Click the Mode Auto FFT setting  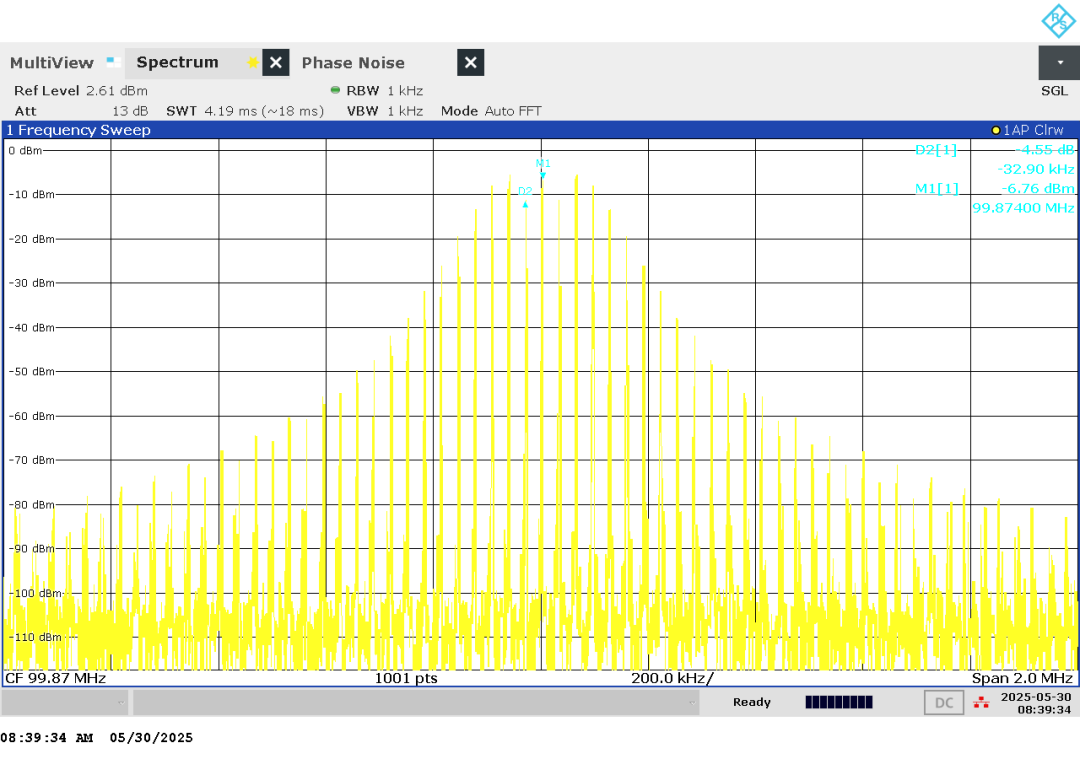[x=491, y=111]
